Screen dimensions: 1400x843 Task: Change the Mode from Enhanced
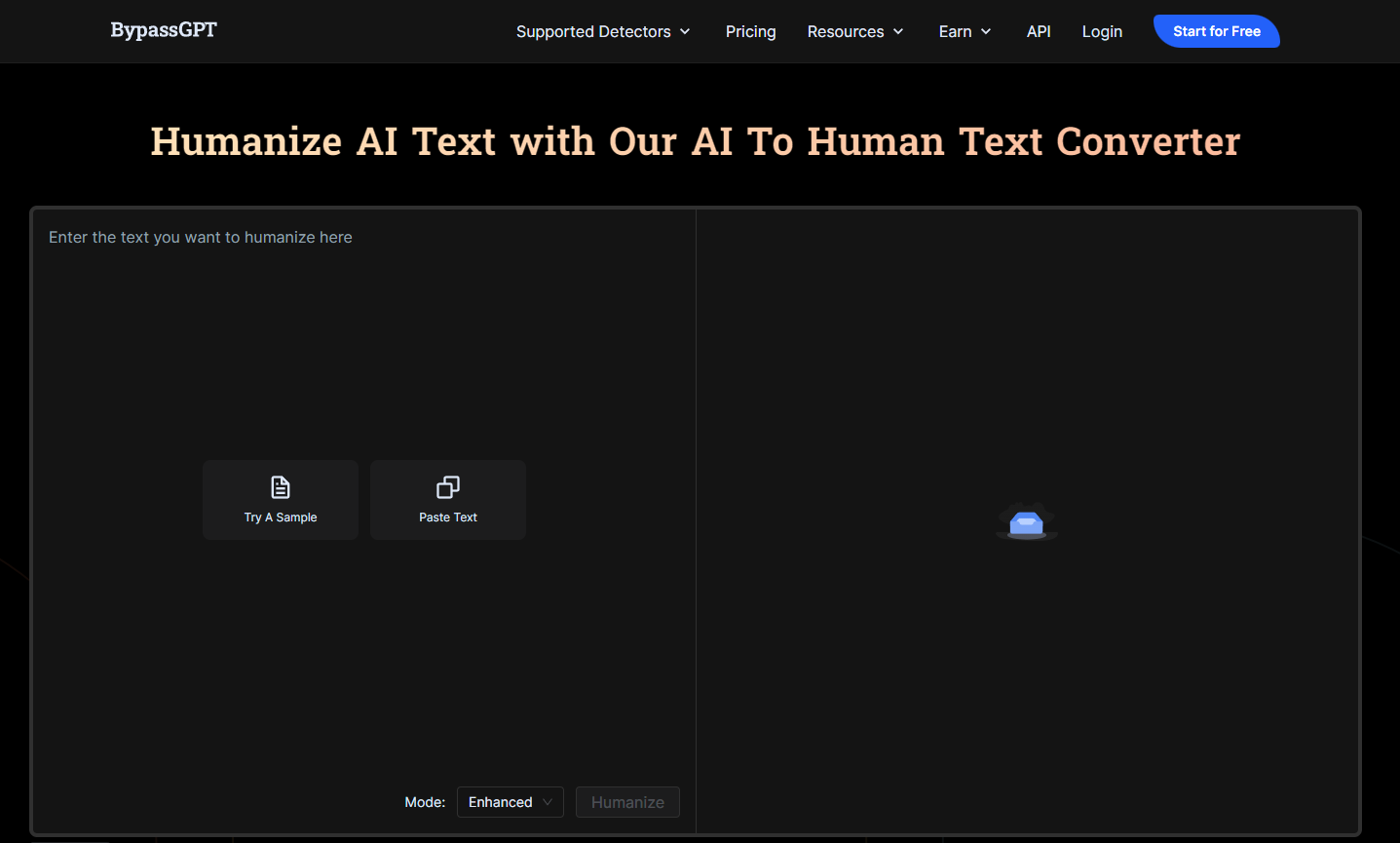tap(510, 801)
